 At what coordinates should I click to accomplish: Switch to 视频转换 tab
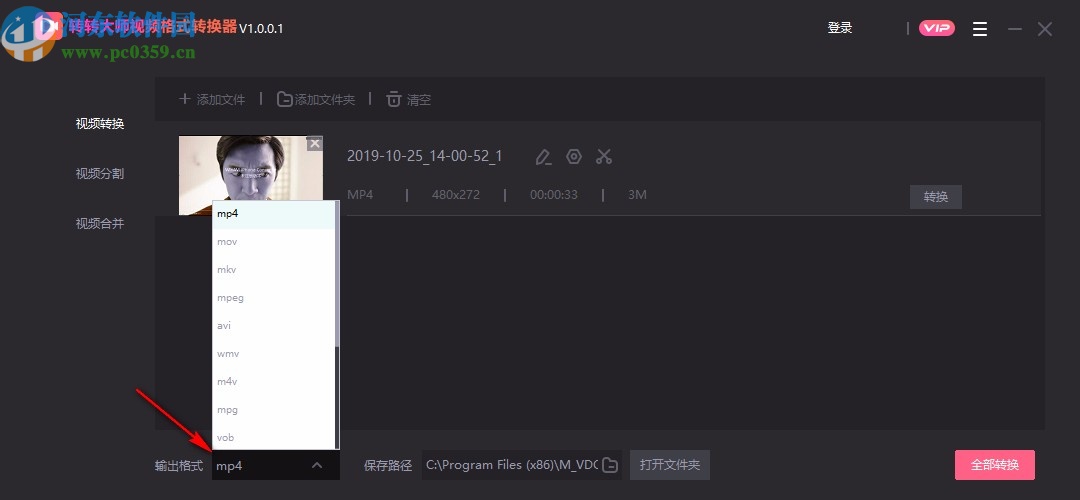(100, 124)
